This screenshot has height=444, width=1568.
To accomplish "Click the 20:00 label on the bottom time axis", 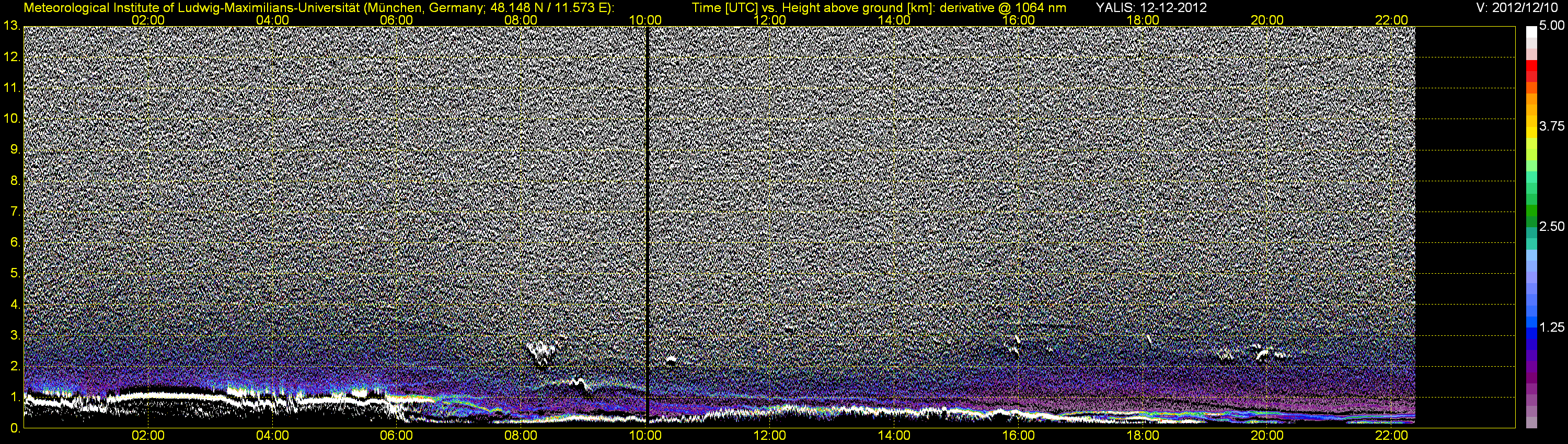I will (1267, 436).
